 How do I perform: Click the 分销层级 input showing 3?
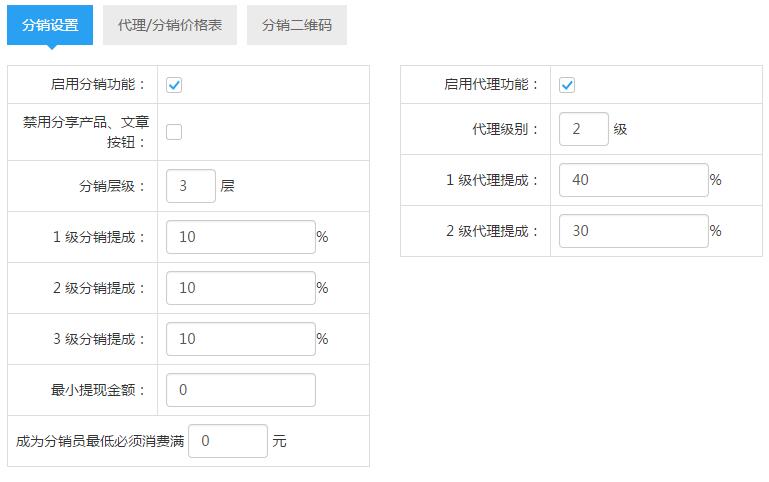[x=190, y=186]
